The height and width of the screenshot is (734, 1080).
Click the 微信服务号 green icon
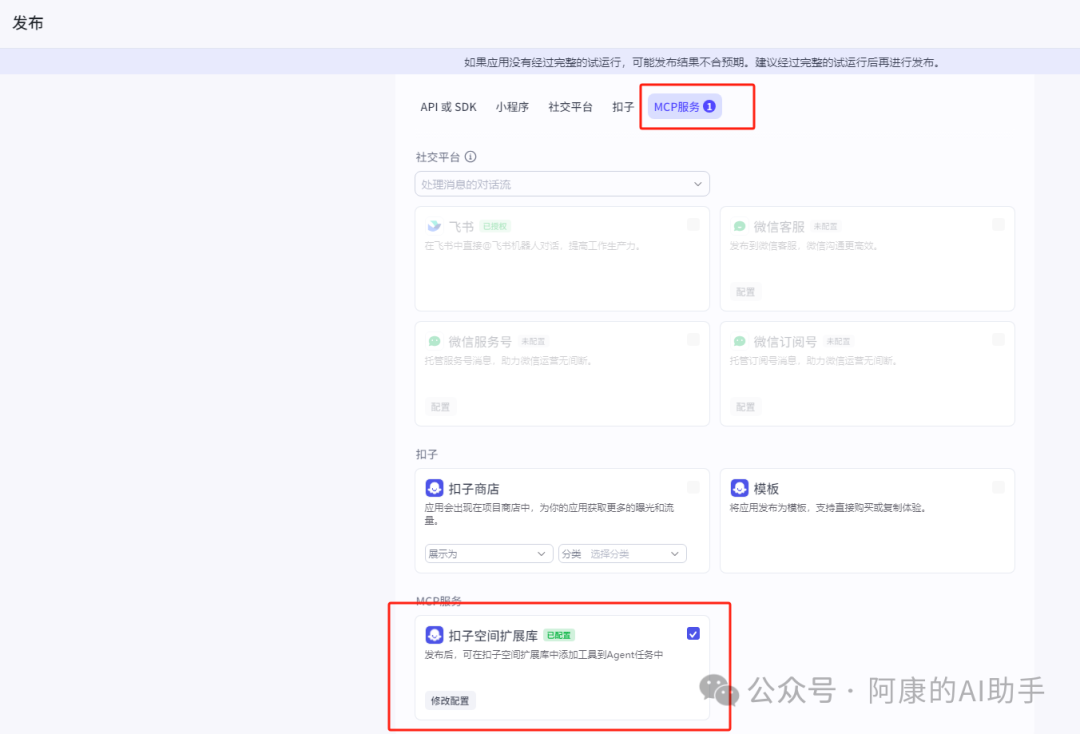tap(434, 341)
